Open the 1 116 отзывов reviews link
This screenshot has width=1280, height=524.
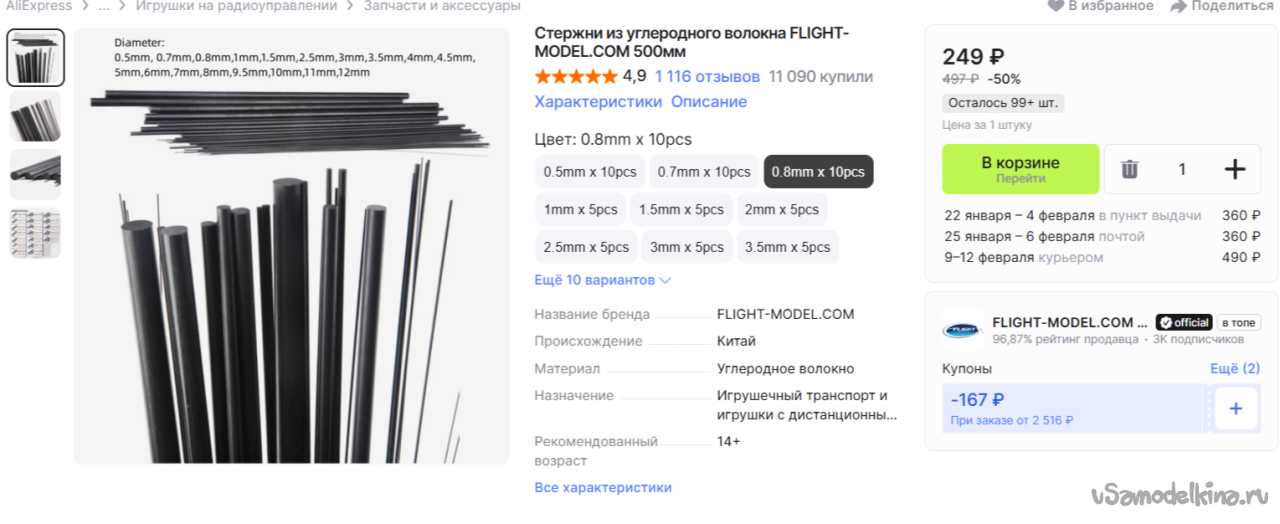tap(707, 77)
